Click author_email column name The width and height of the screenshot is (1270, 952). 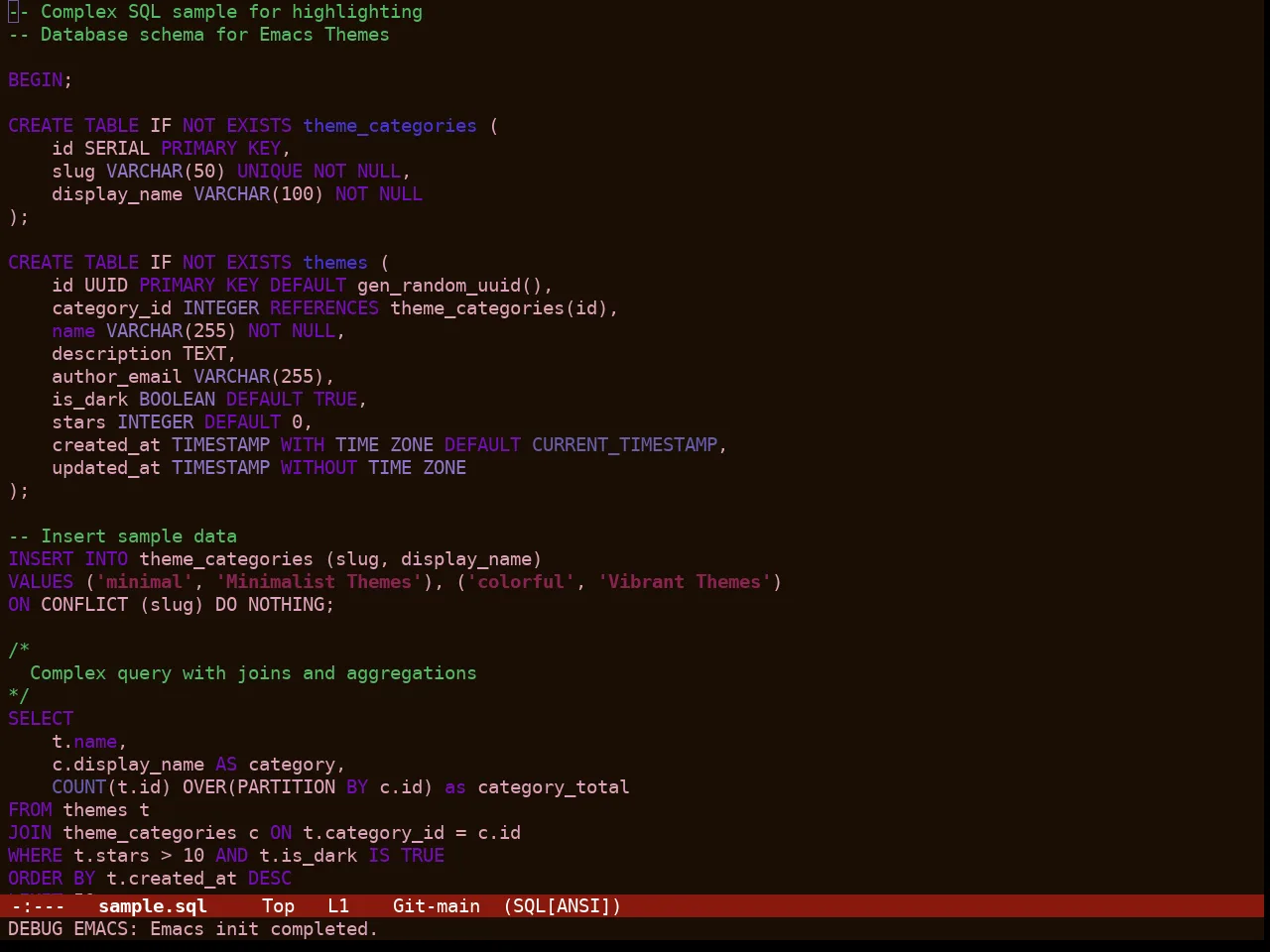click(x=117, y=376)
